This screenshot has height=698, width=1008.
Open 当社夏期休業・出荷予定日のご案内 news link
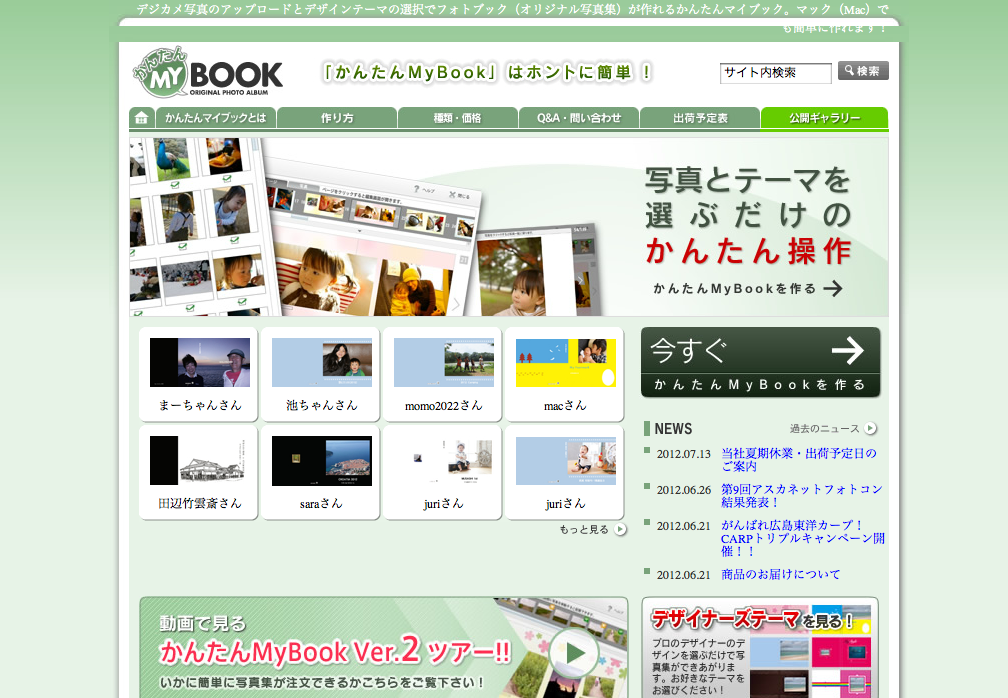pyautogui.click(x=799, y=459)
